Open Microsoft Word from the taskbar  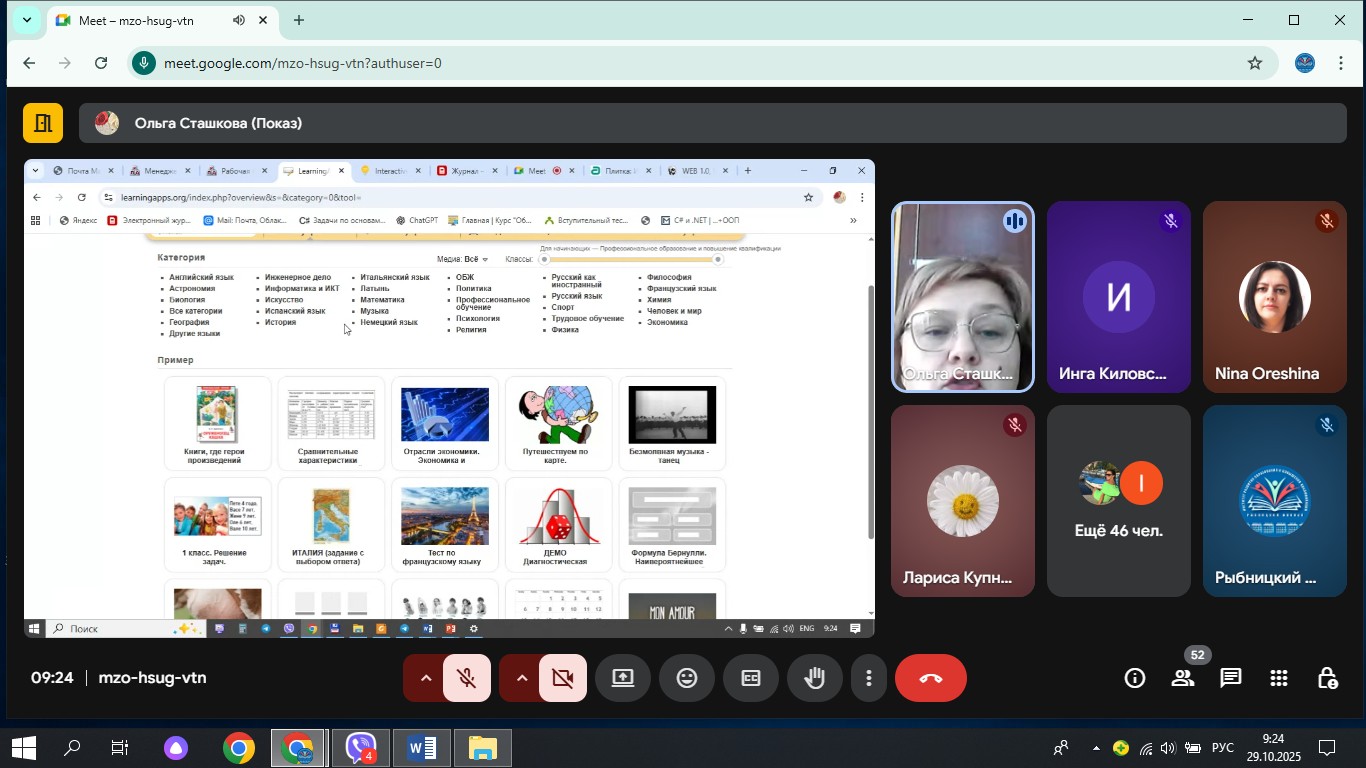(x=422, y=748)
